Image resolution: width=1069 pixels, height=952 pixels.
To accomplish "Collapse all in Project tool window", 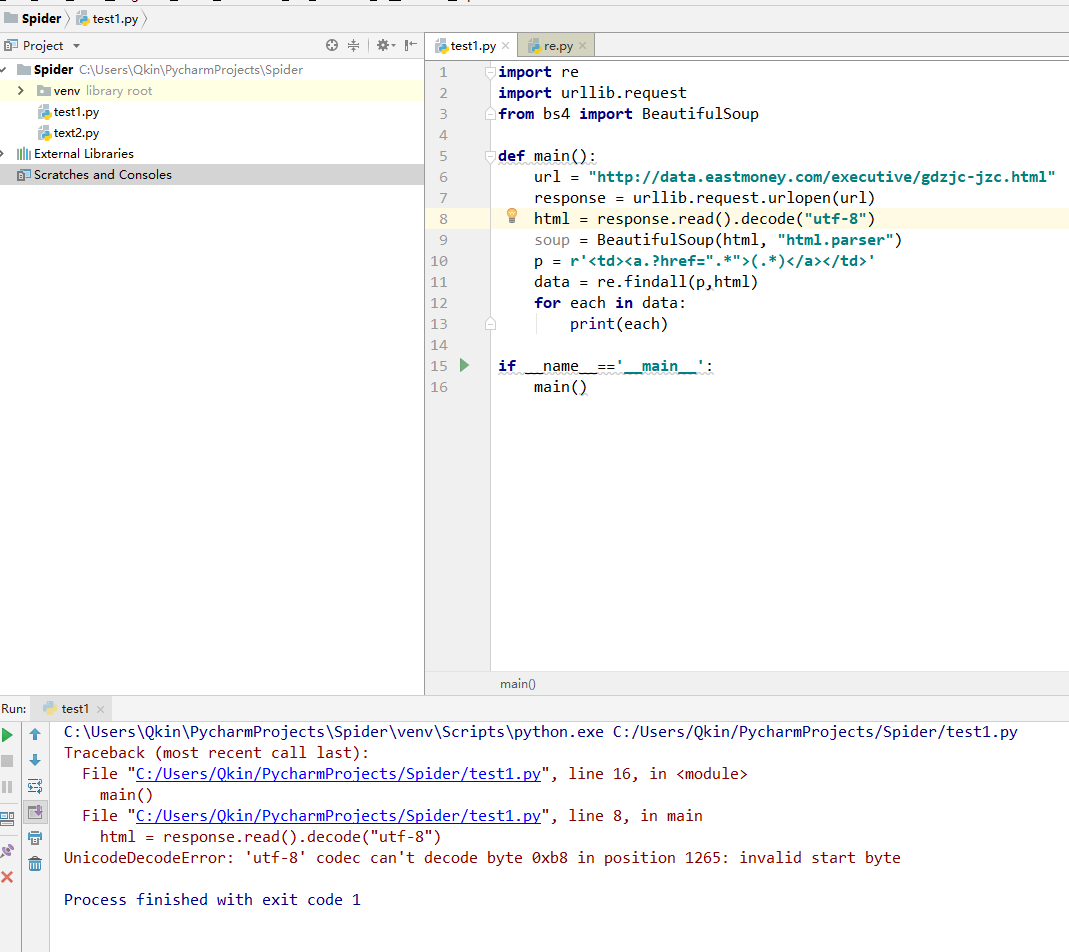I will (353, 45).
